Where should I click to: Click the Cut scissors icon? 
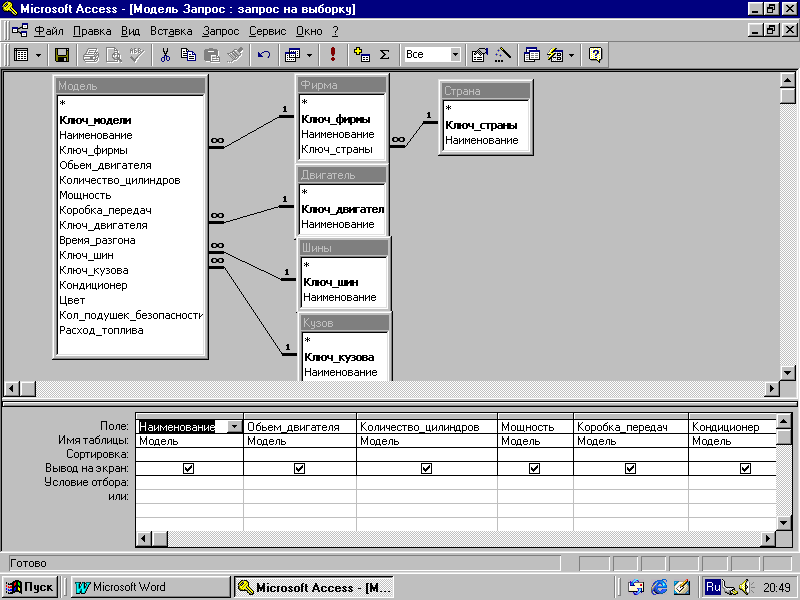point(166,55)
